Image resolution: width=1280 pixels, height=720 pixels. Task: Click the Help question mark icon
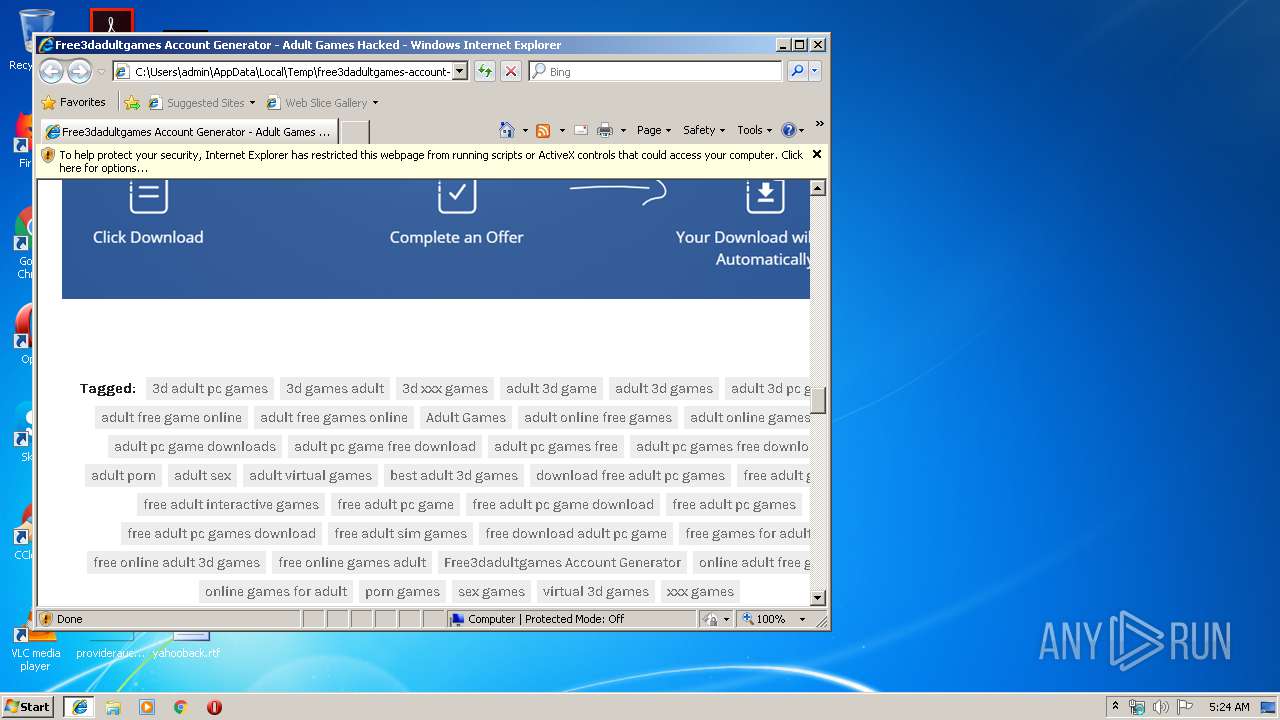[x=788, y=130]
